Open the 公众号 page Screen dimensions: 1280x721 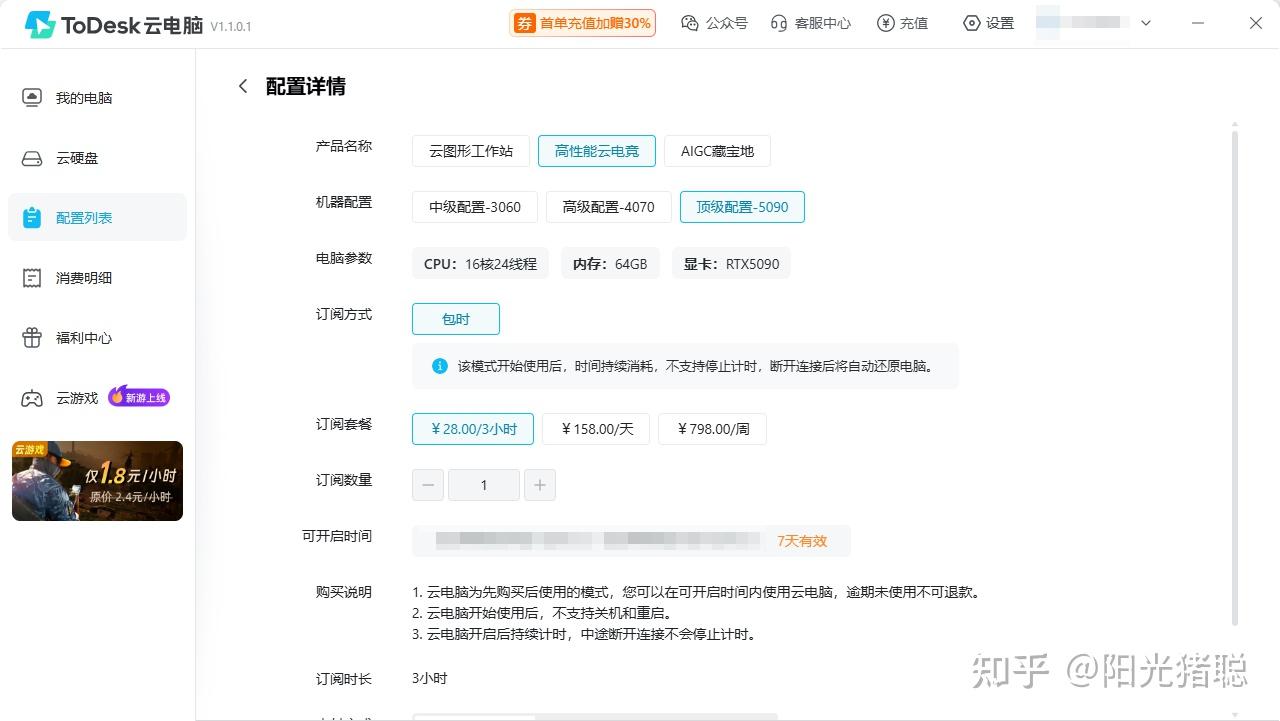point(714,22)
